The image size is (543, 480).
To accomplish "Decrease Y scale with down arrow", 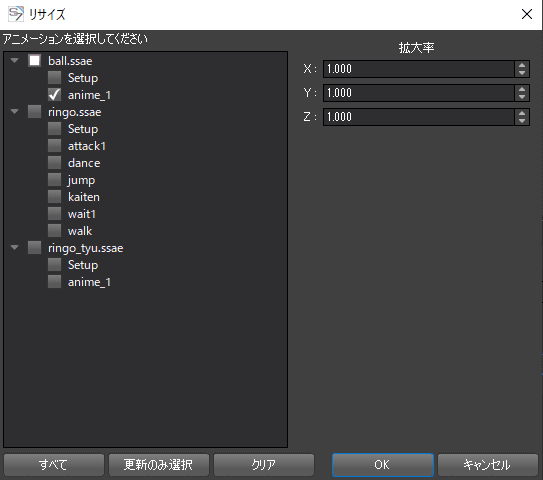I will [522, 97].
